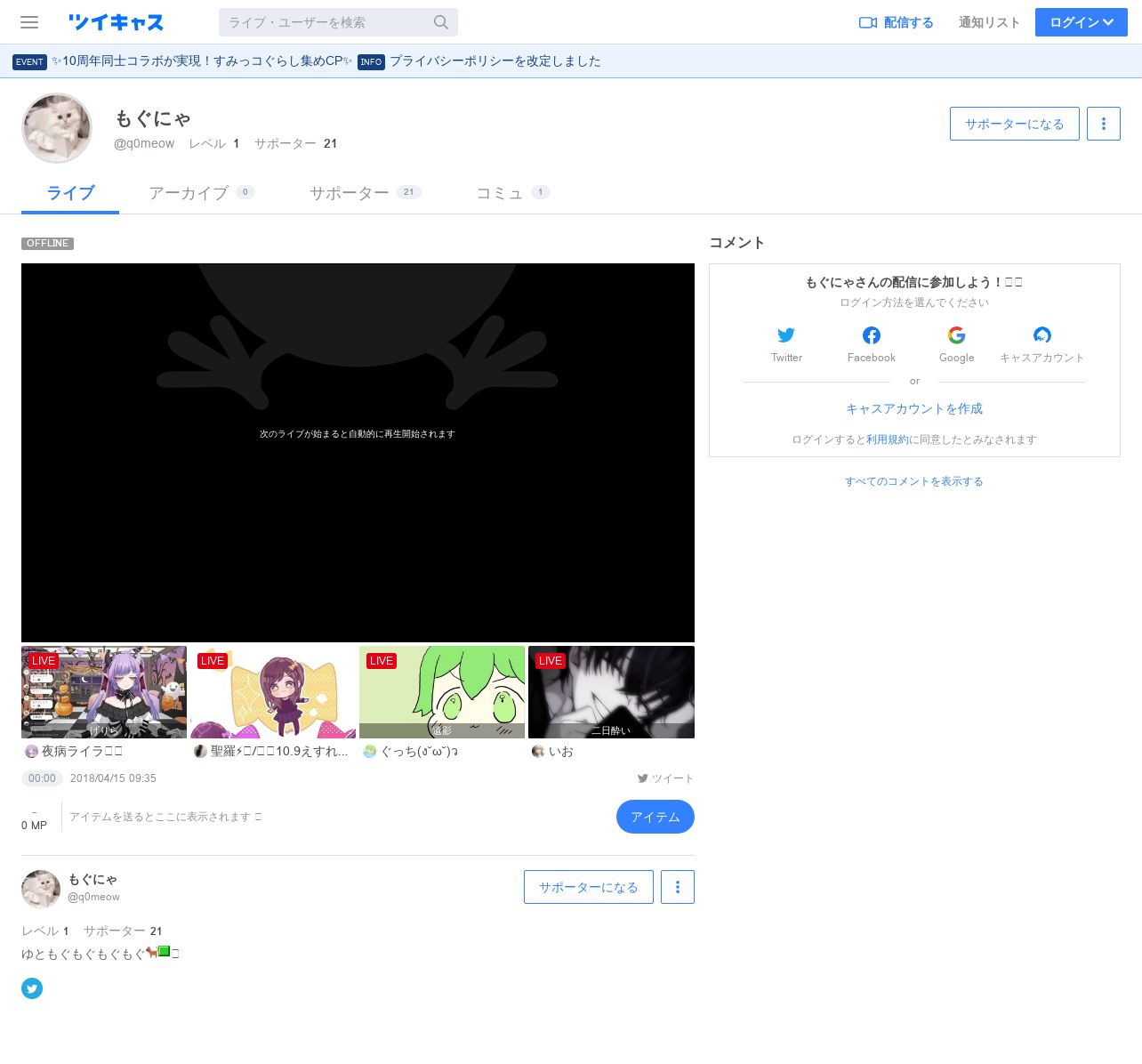
Task: Open ぐっち live thumbnail
Action: pos(442,692)
